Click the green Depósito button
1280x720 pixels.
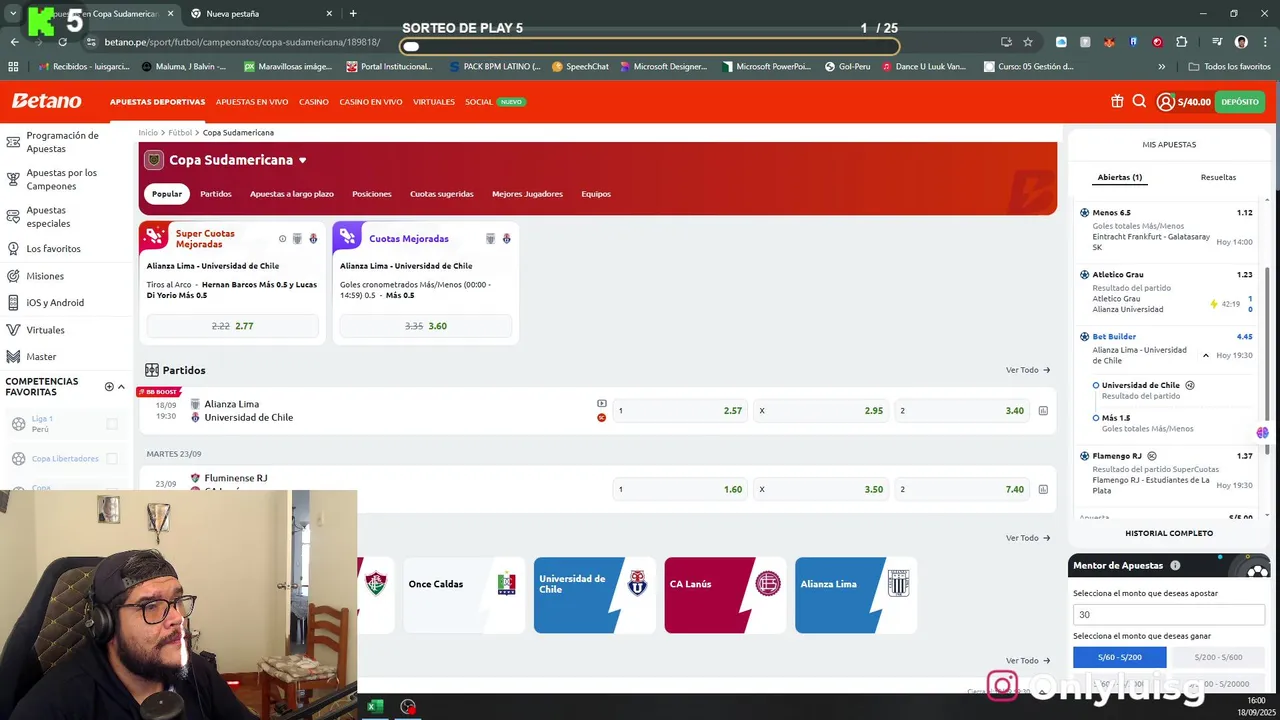click(1240, 101)
